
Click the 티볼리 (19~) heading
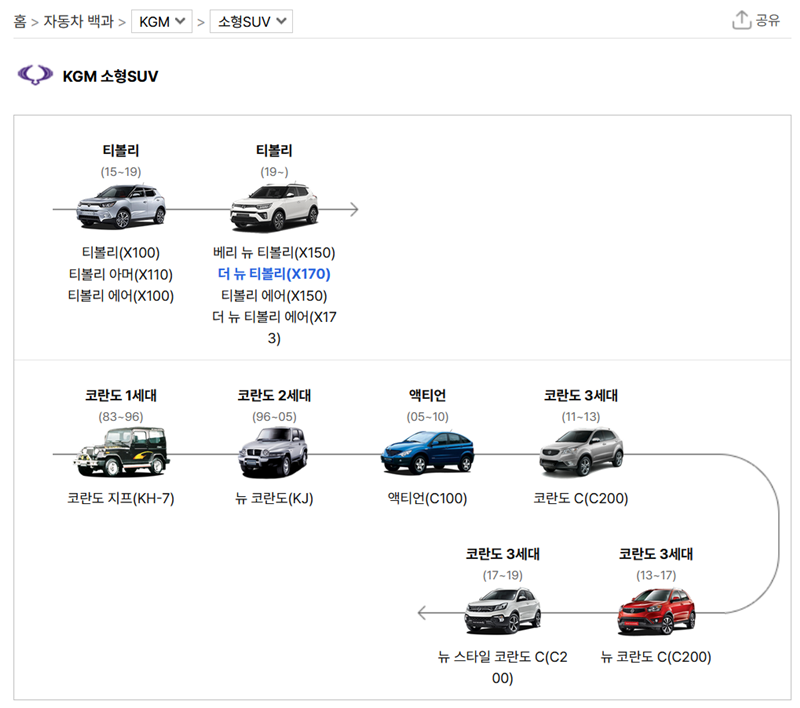tap(274, 150)
